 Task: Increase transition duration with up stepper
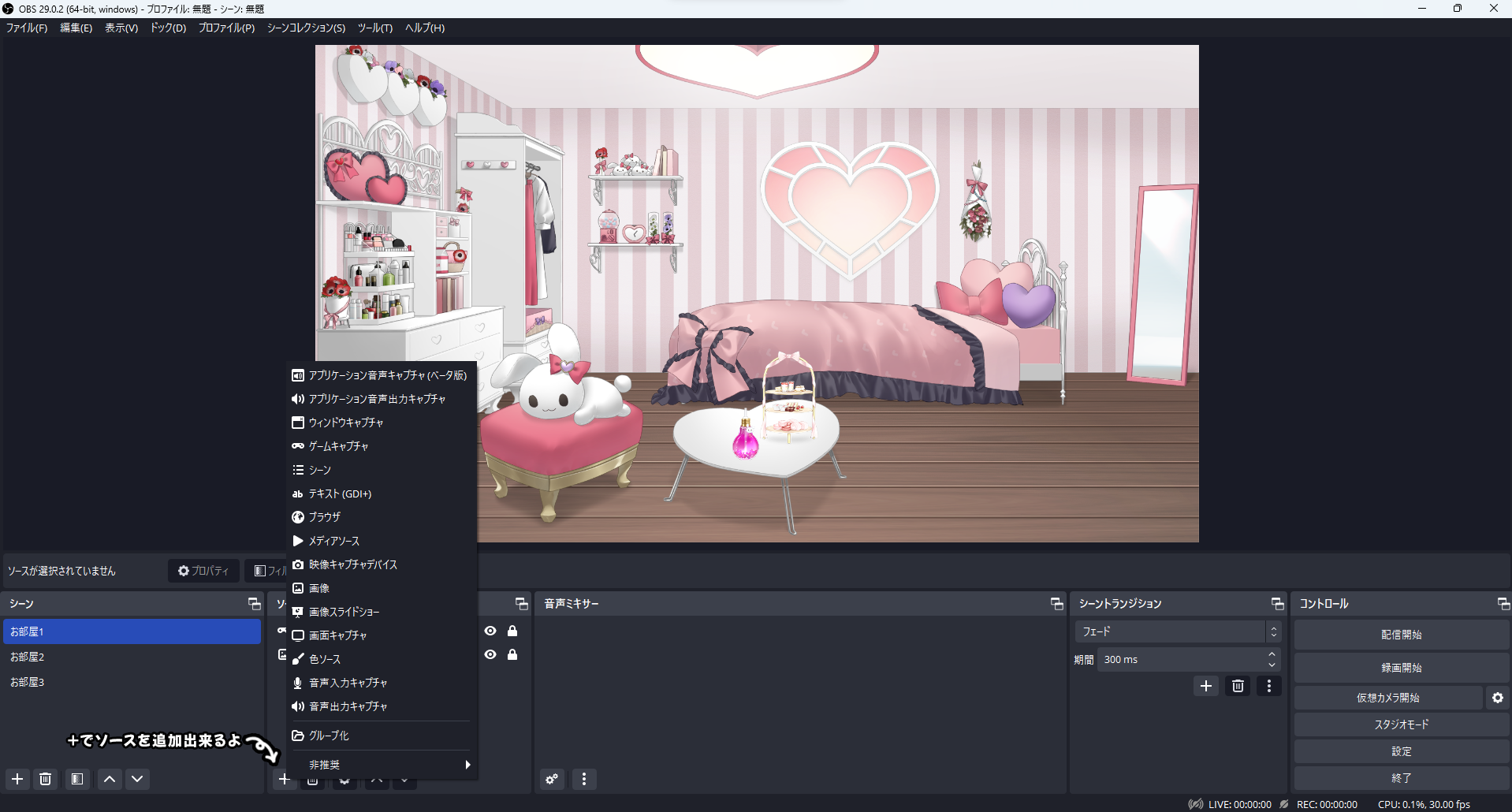pyautogui.click(x=1272, y=654)
